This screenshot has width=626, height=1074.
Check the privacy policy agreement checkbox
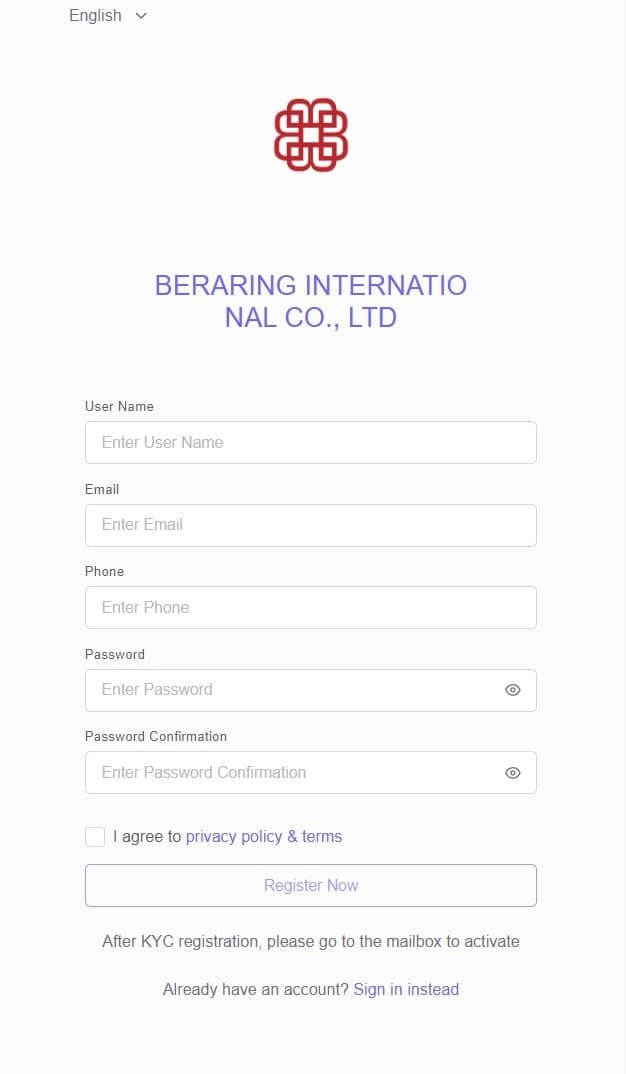click(95, 836)
